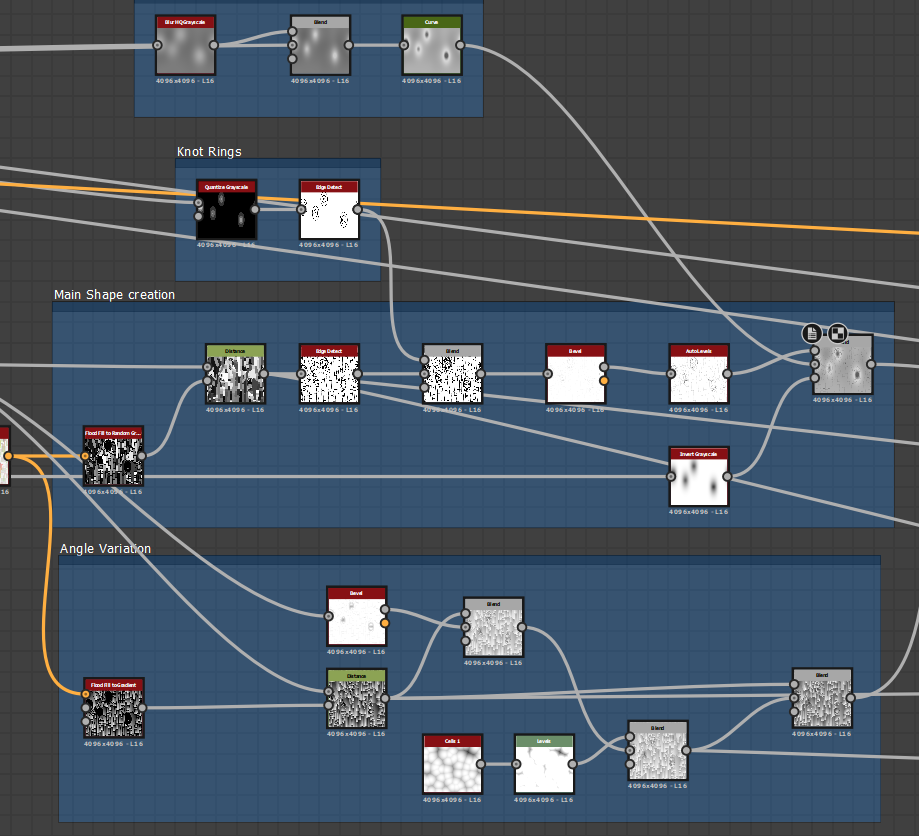Click the output connector of the Cells 1 node

481,764
